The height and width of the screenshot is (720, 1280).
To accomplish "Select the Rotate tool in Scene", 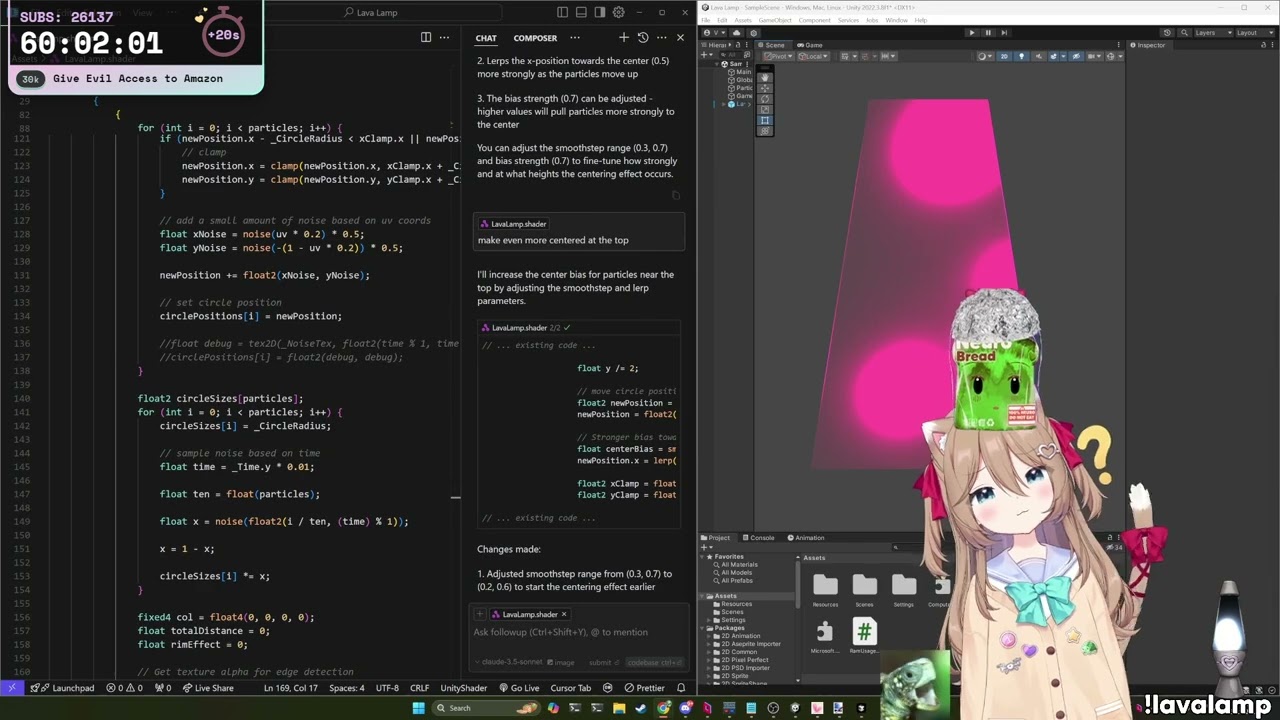I will (765, 98).
